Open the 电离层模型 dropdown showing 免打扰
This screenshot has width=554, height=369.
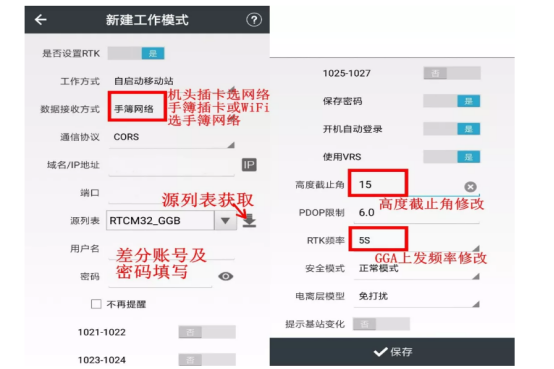pyautogui.click(x=417, y=298)
